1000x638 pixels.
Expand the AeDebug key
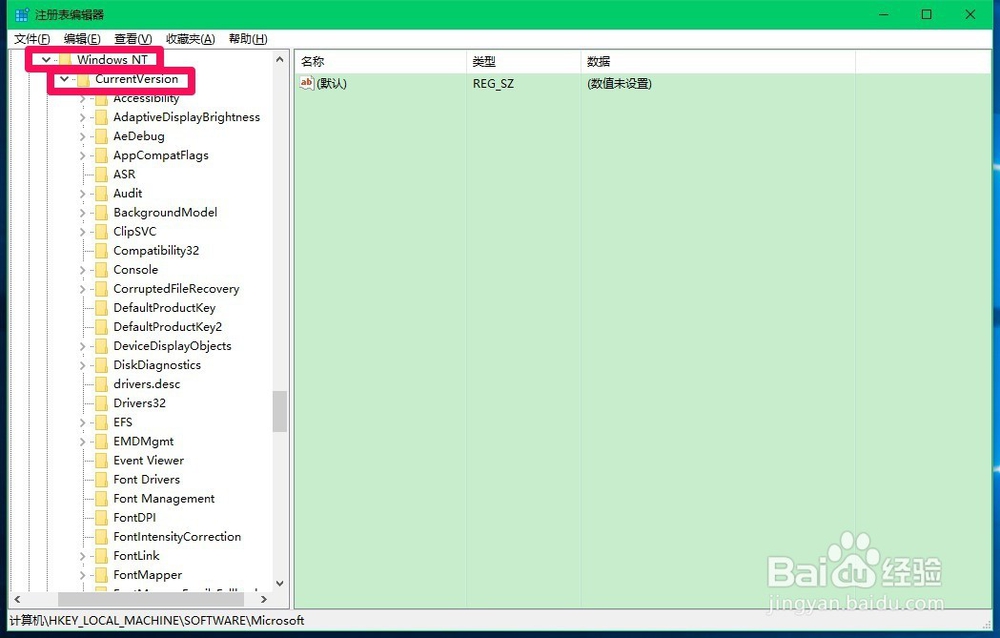coord(82,137)
